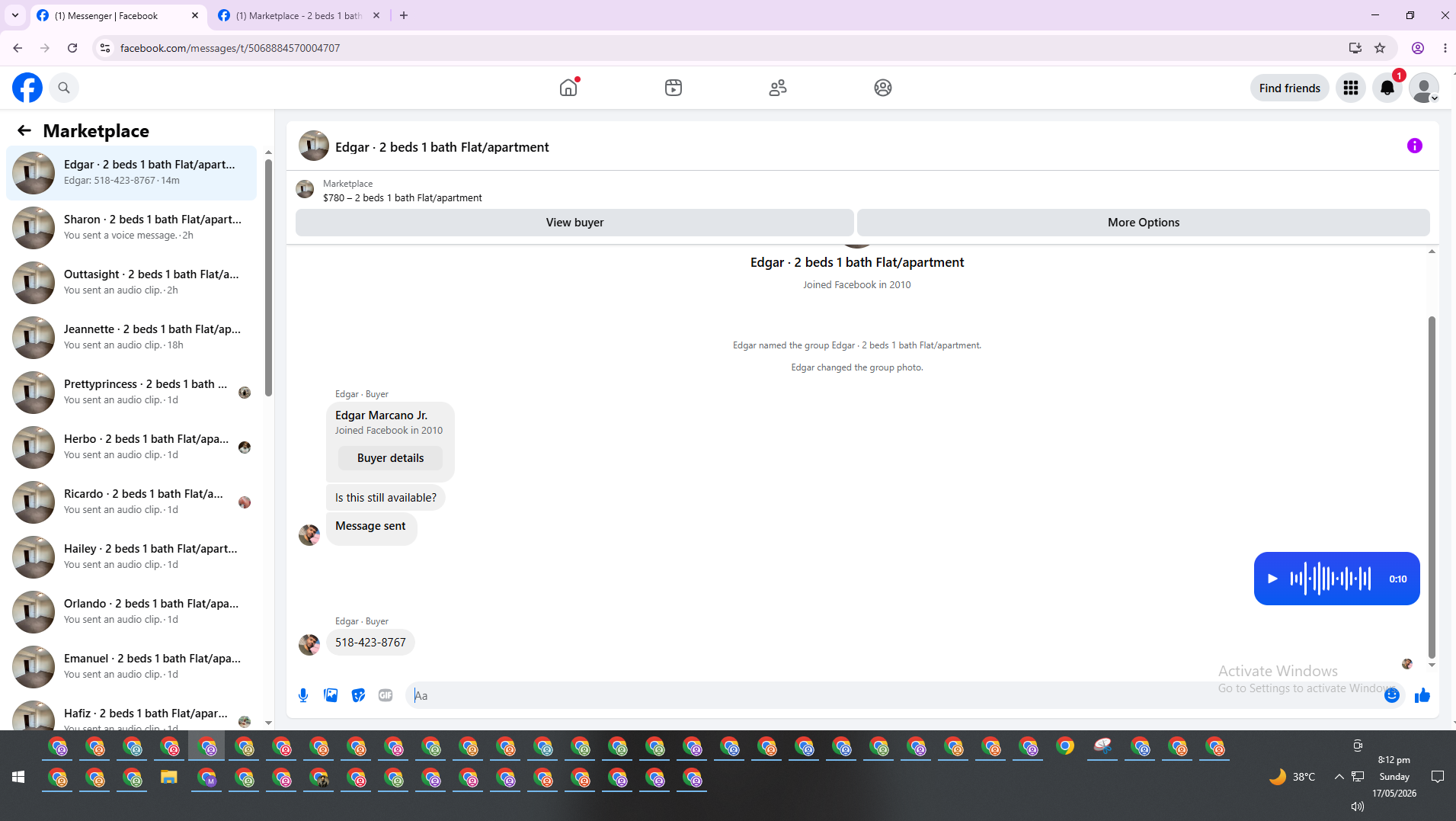Play the 0:10 voice message
1456x821 pixels.
point(1272,579)
